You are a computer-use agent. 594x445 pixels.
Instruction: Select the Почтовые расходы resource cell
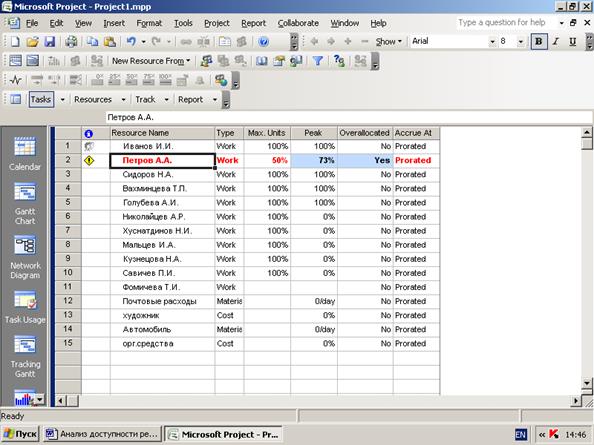163,301
